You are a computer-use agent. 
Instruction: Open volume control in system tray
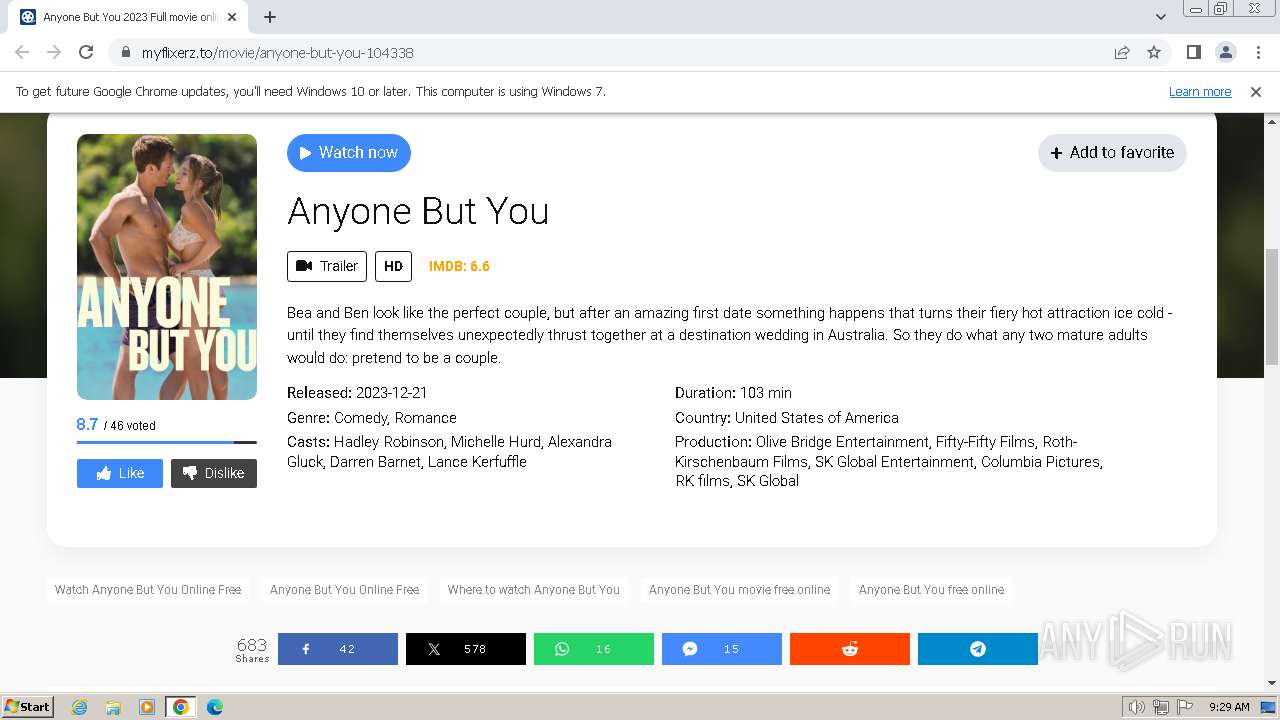coord(1136,707)
